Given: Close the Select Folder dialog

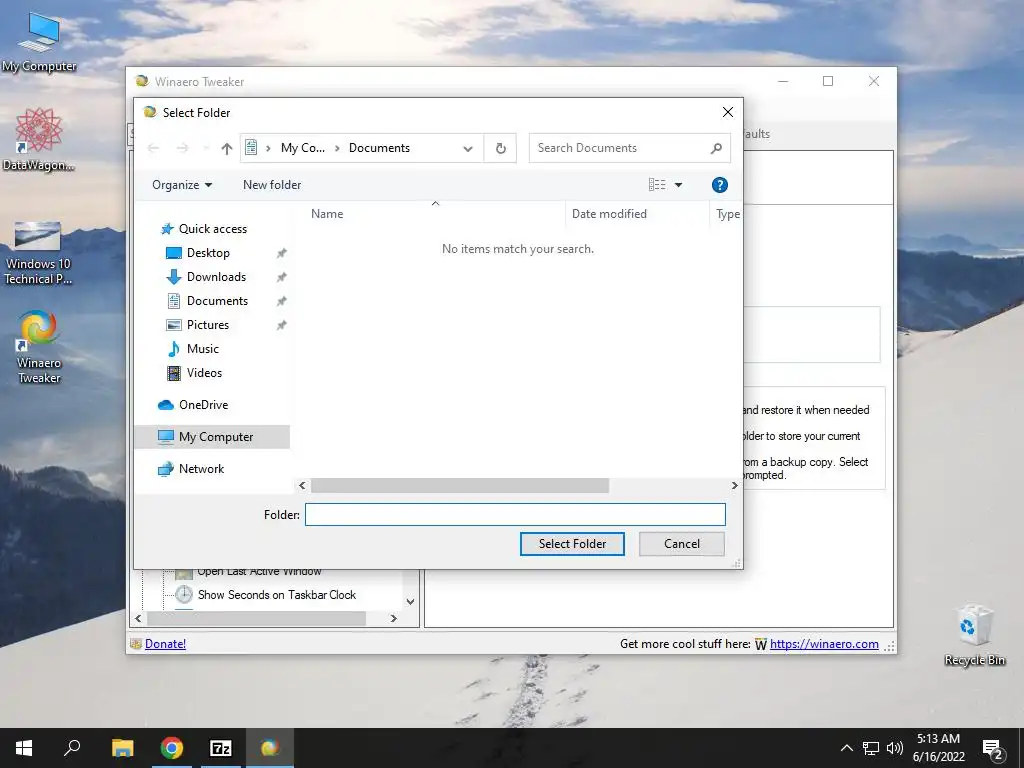Looking at the screenshot, I should [728, 112].
